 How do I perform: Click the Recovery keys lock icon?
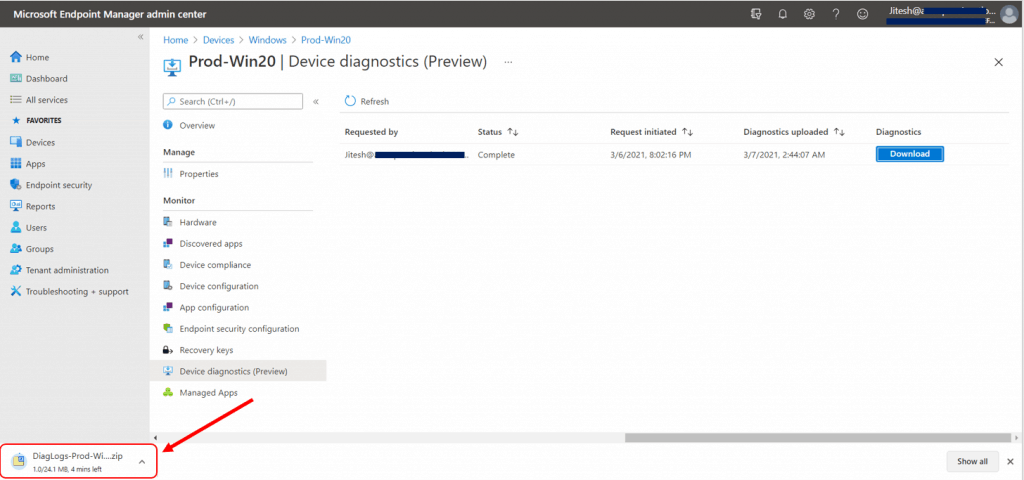point(168,350)
